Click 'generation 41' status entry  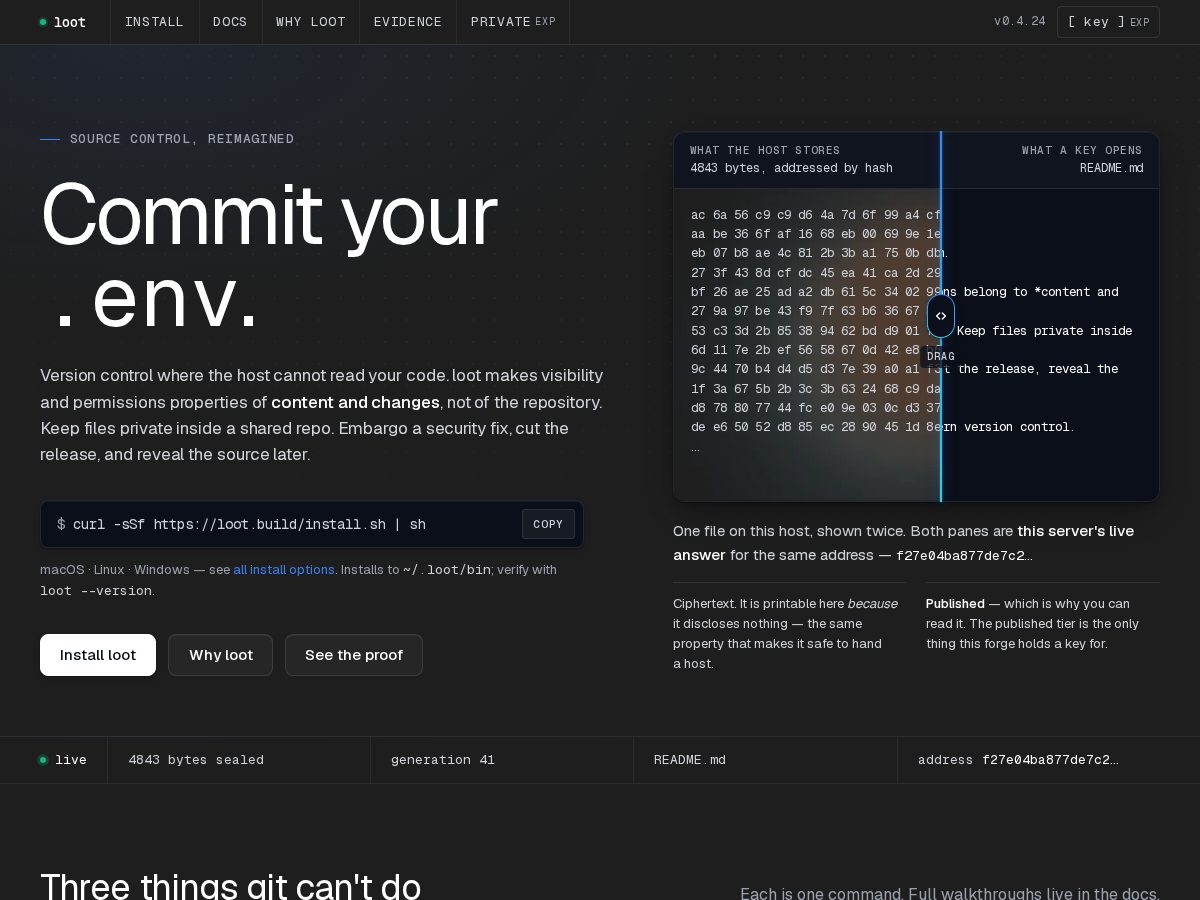pos(443,760)
